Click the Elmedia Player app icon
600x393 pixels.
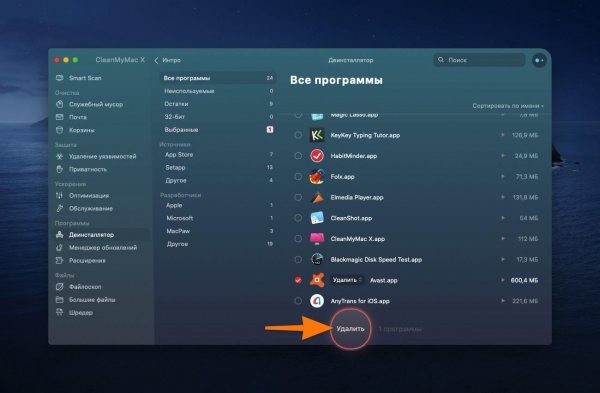pos(317,197)
